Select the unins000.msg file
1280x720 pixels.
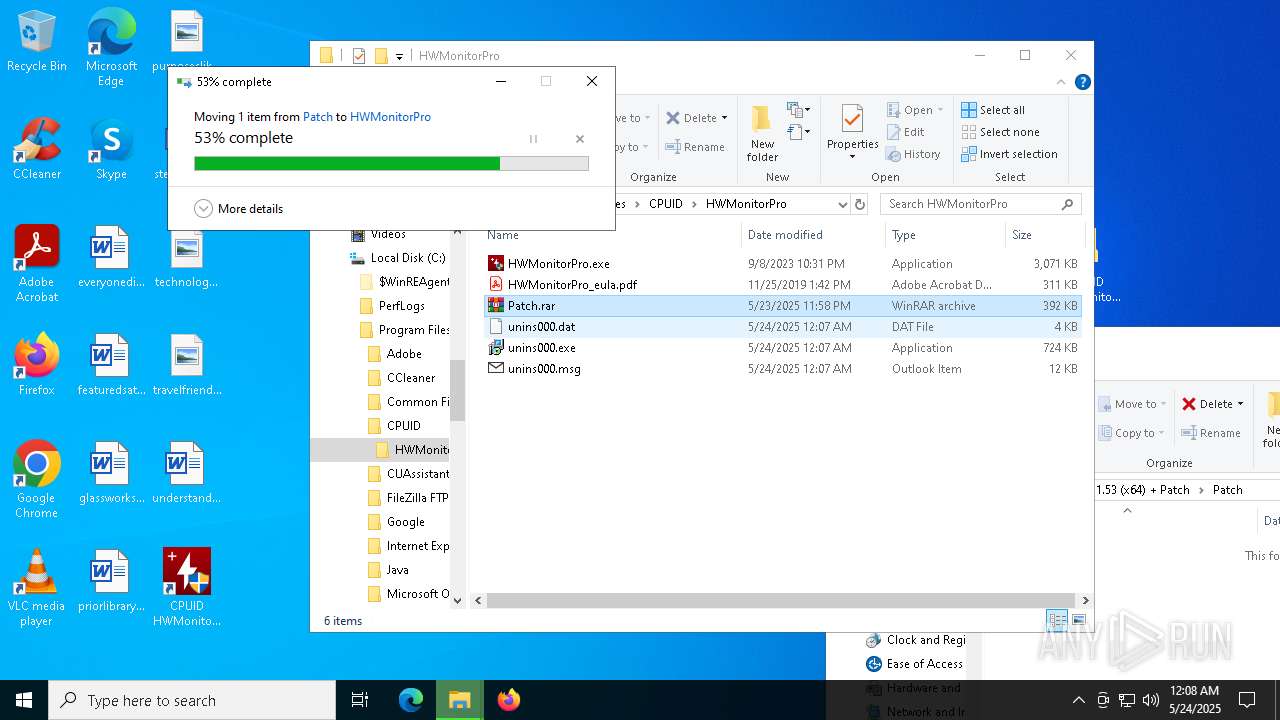pyautogui.click(x=783, y=369)
